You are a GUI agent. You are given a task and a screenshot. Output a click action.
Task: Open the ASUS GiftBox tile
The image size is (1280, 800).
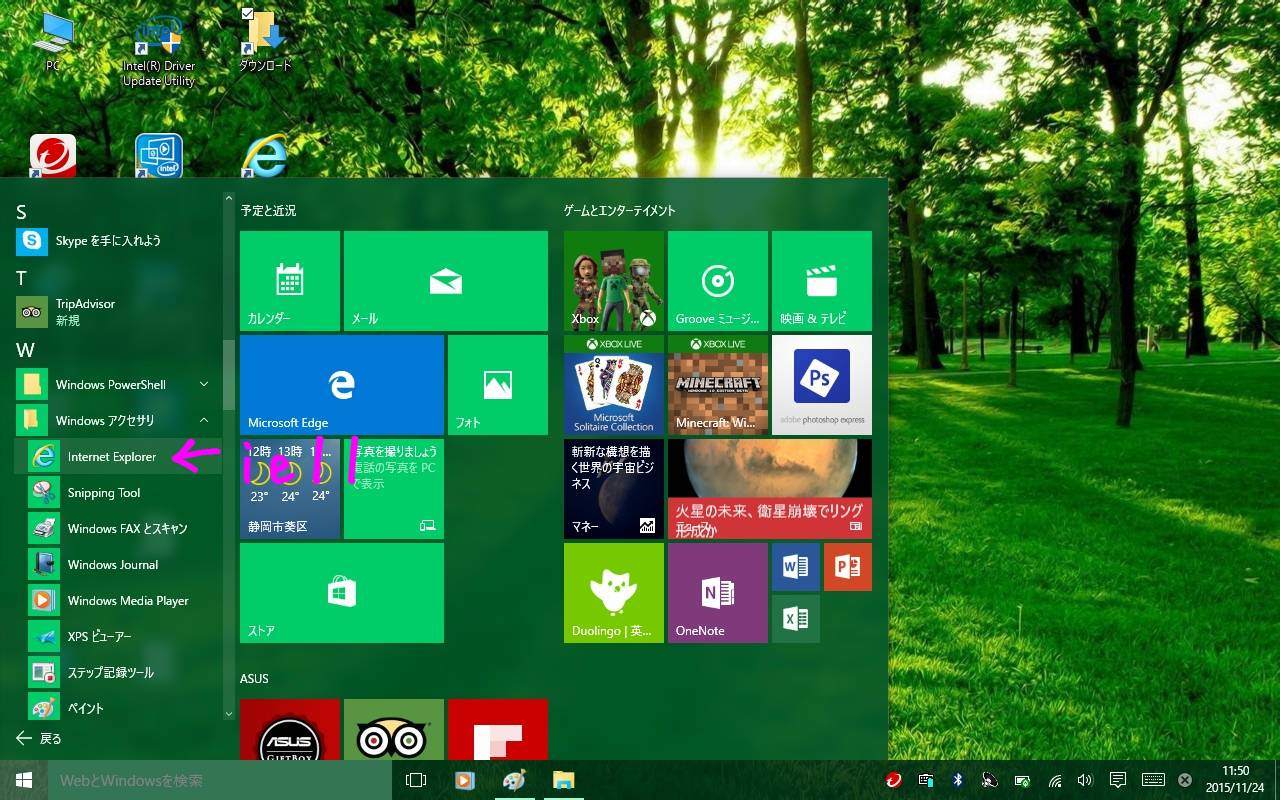coord(290,730)
